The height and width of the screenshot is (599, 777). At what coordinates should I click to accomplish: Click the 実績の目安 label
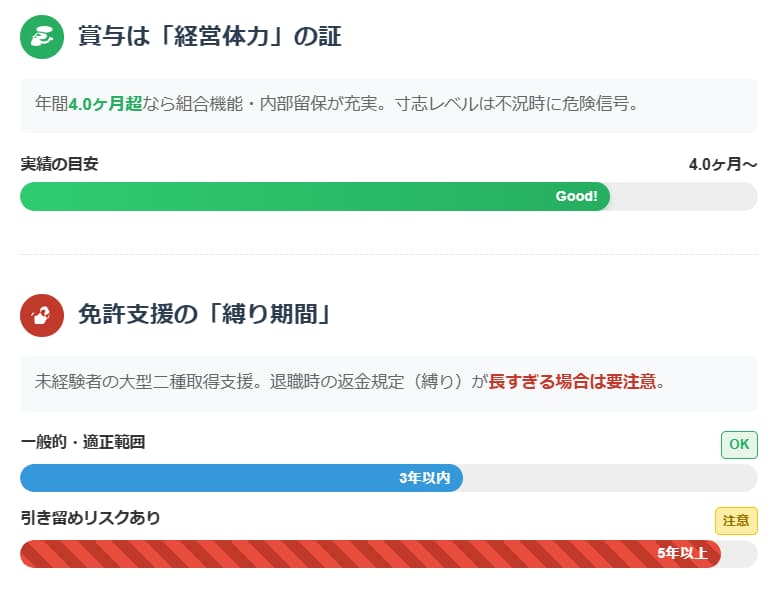coord(60,164)
